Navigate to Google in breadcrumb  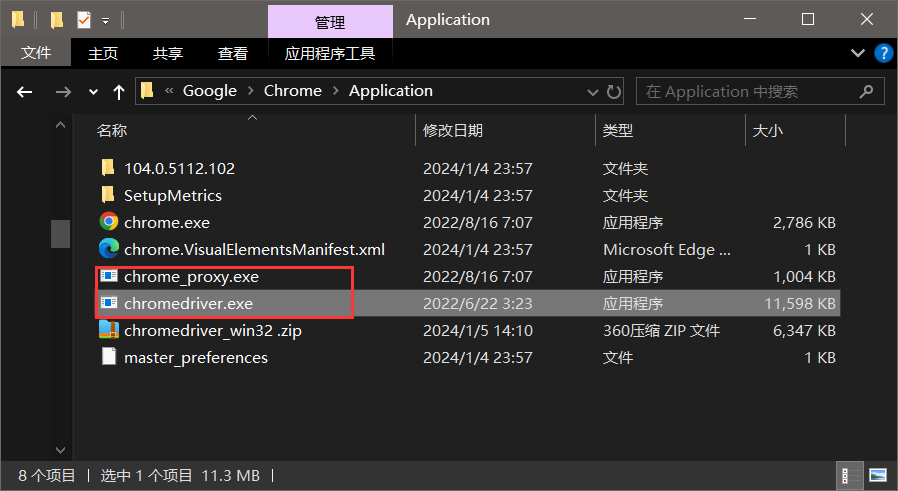point(210,91)
